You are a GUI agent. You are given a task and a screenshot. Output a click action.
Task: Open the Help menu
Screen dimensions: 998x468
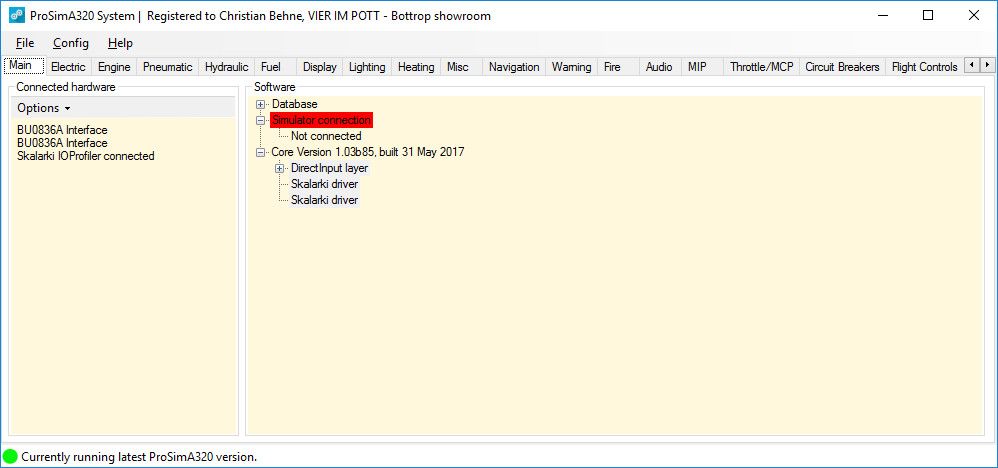(x=120, y=43)
